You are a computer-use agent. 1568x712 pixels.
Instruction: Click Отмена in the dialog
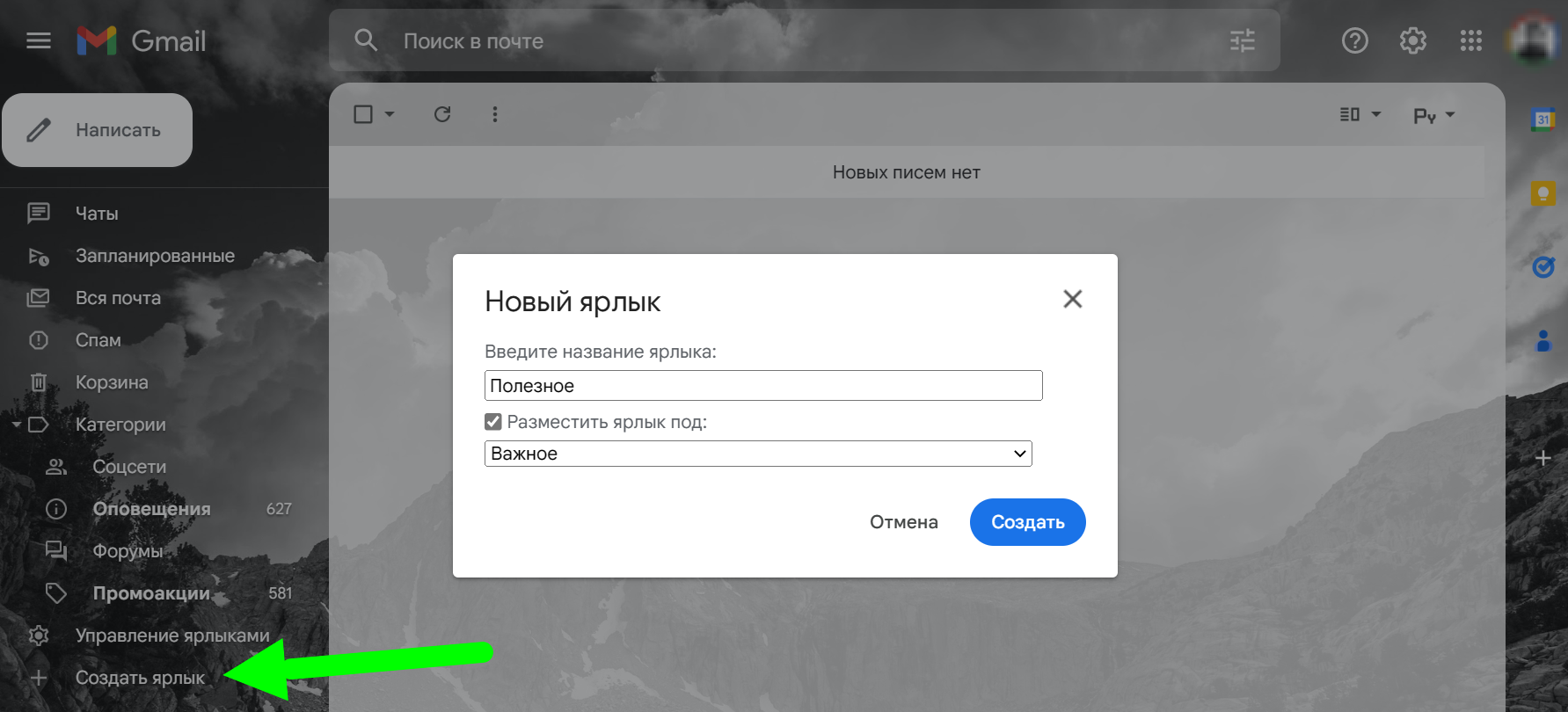[x=904, y=522]
